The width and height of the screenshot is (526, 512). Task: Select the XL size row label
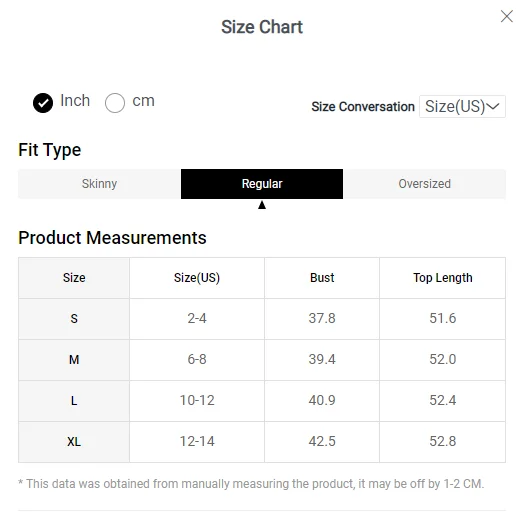pyautogui.click(x=74, y=442)
